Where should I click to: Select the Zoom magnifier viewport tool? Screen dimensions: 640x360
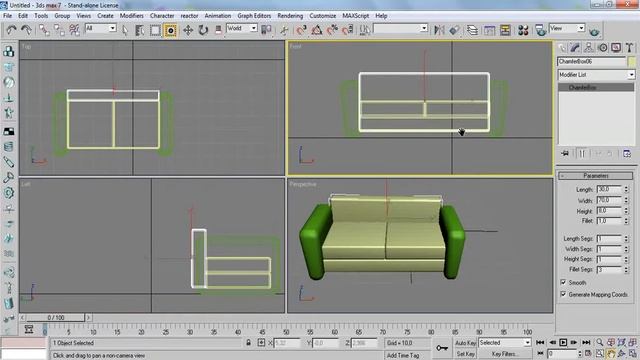(x=600, y=342)
